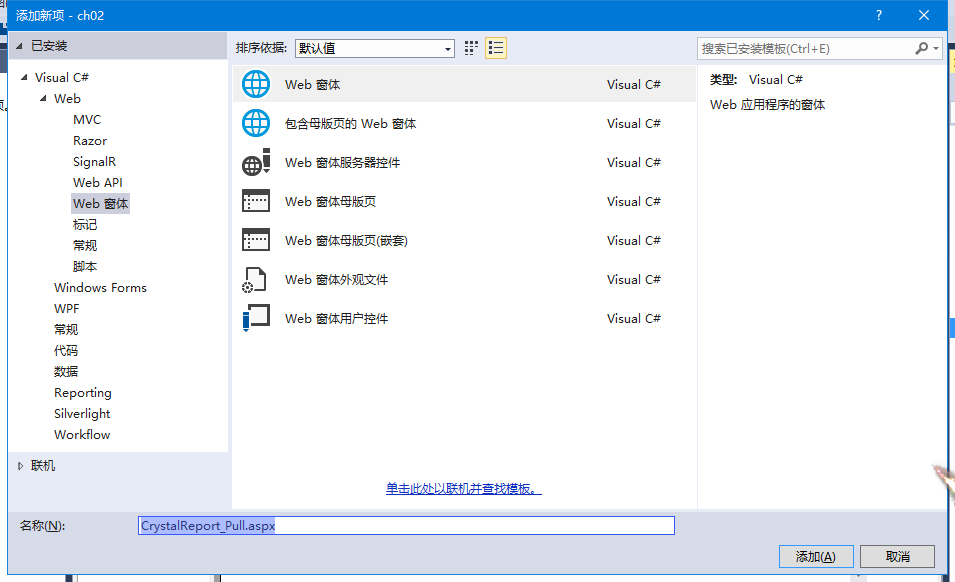The height and width of the screenshot is (582, 955).
Task: Collapse the Visual C# tree node
Action: tap(24, 77)
